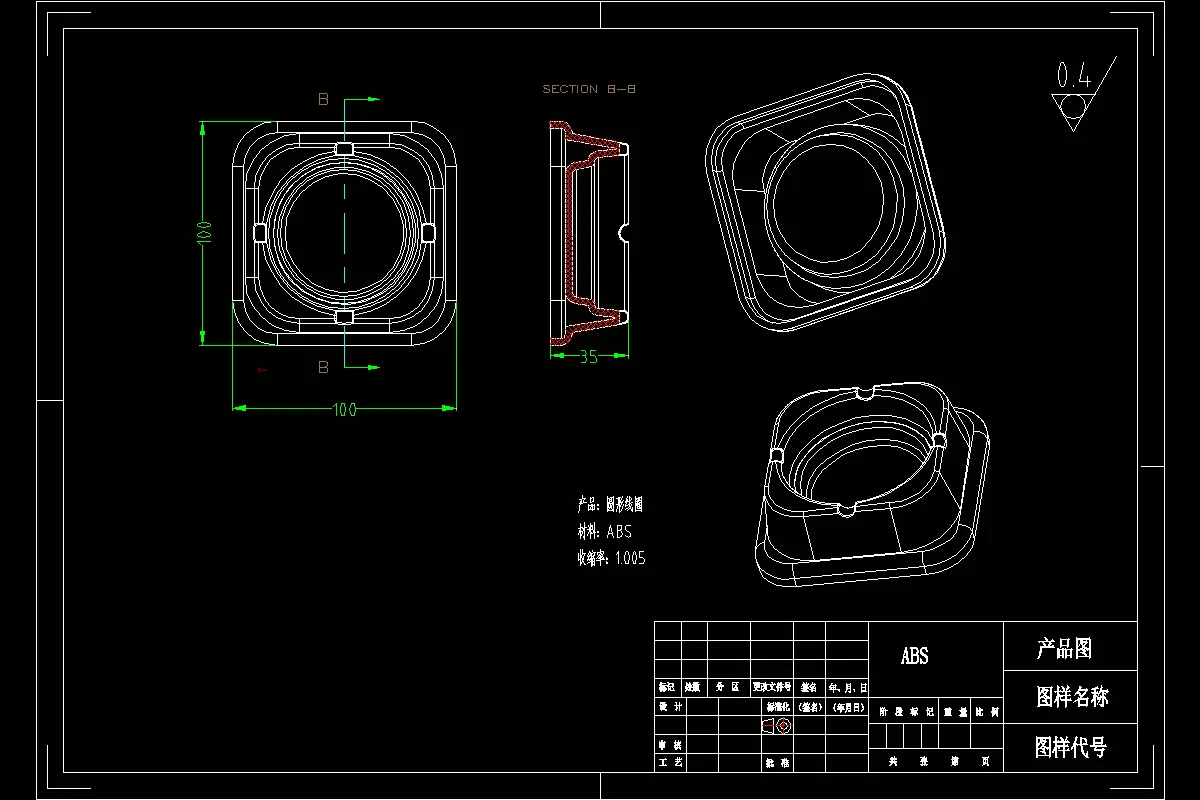1200x800 pixels.
Task: Click the "共 张 第 页" sheet count row
Action: tap(936, 761)
